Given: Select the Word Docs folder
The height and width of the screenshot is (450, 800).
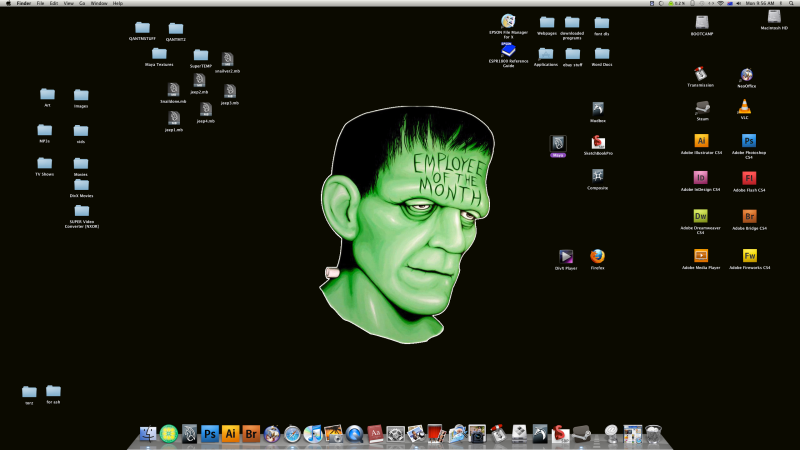Looking at the screenshot, I should (x=602, y=54).
